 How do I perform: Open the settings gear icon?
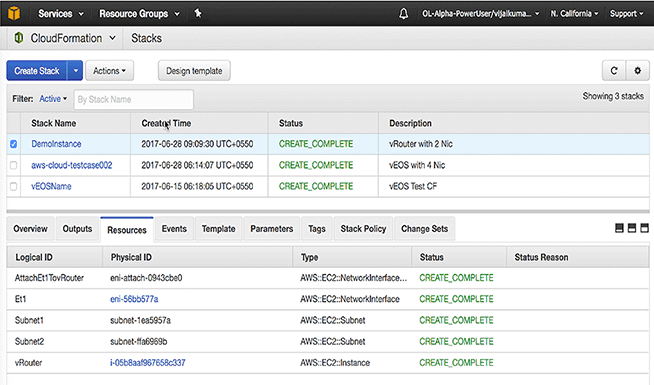(x=637, y=70)
